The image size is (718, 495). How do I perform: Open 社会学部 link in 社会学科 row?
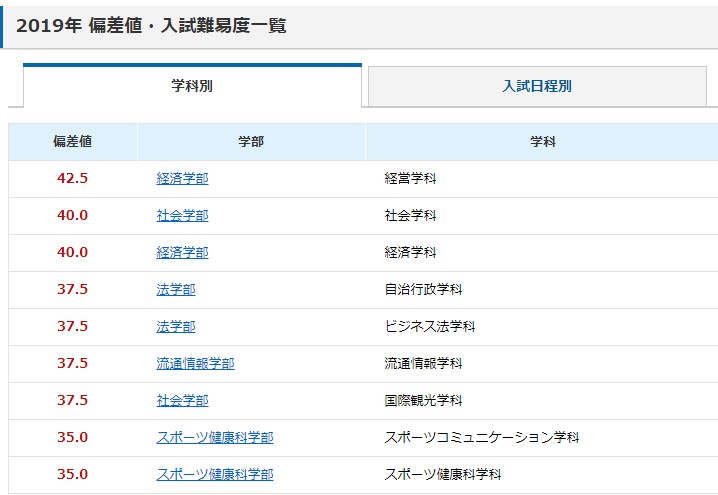(182, 215)
